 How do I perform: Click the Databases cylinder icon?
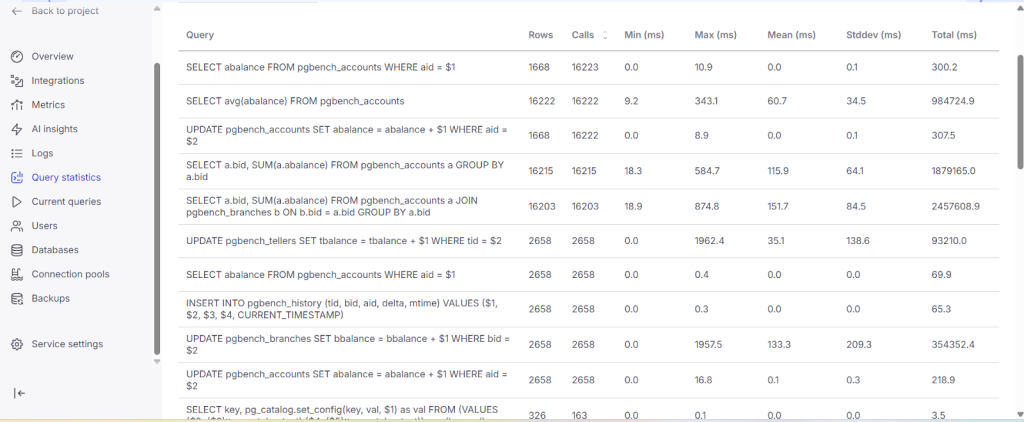pos(17,250)
